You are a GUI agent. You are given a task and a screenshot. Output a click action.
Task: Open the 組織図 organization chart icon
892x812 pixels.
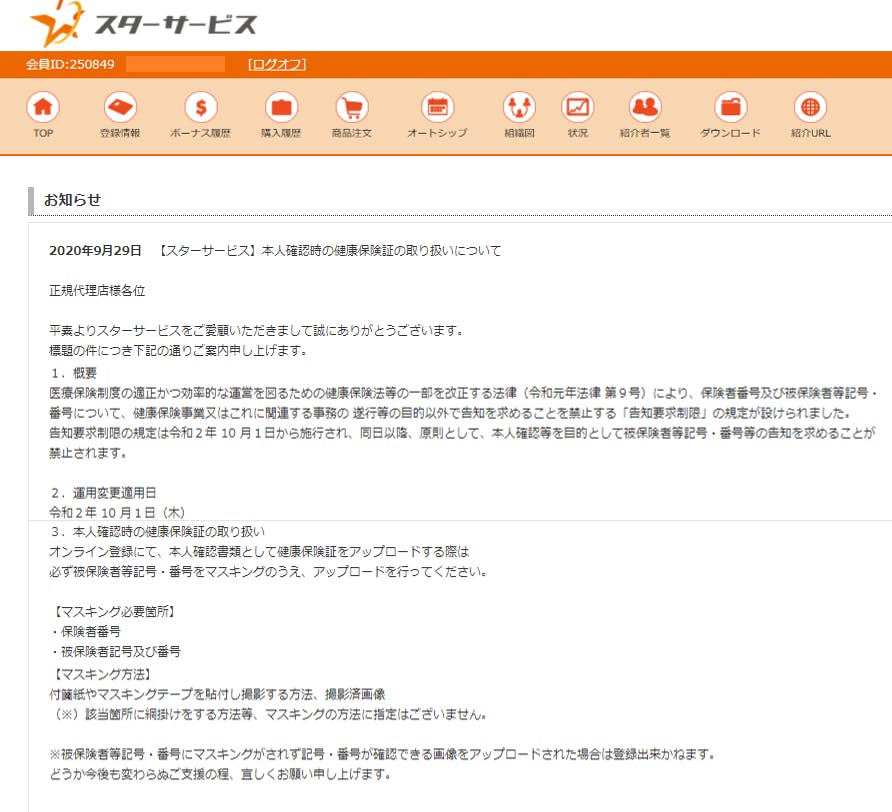518,107
